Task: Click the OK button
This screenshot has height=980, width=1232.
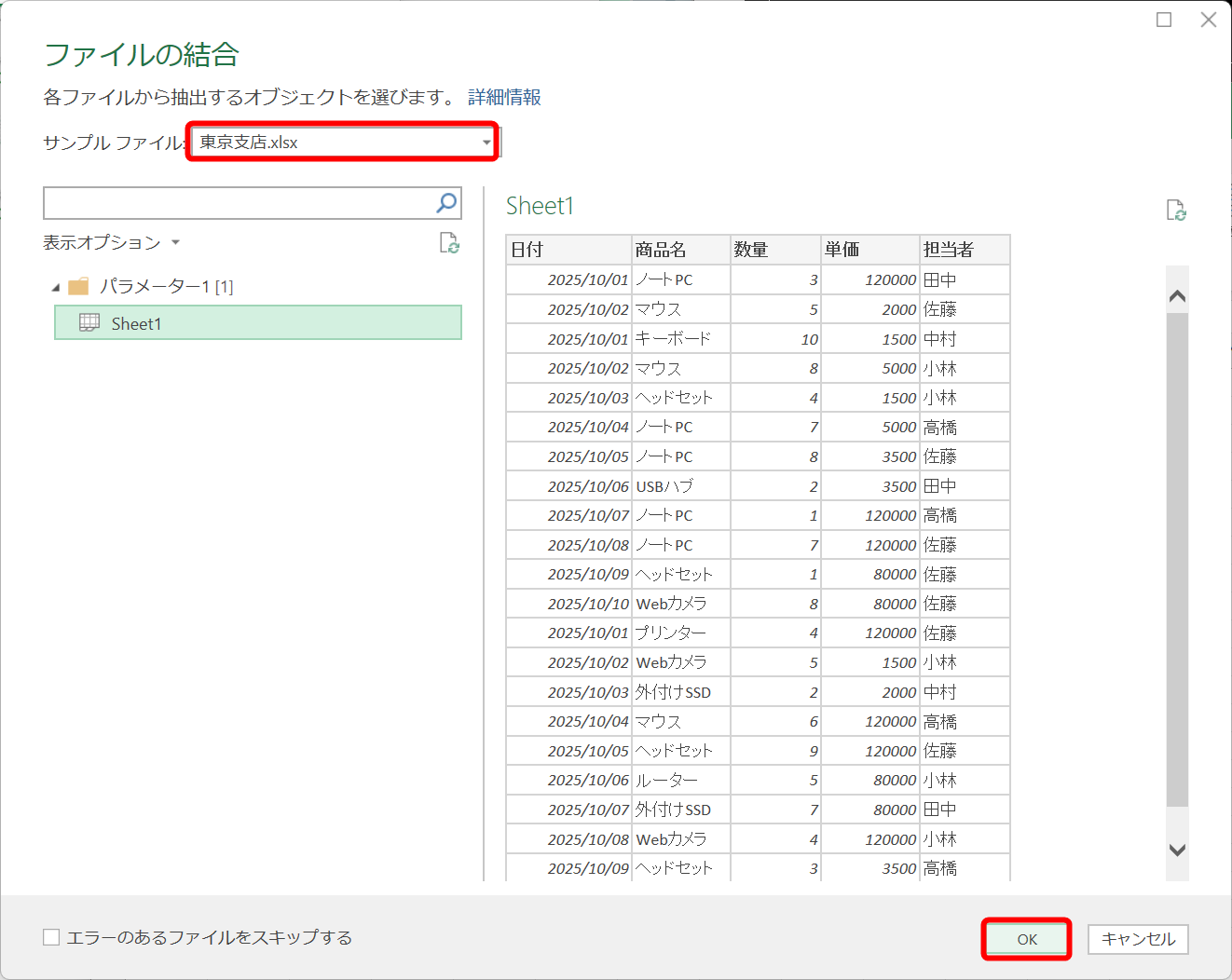Action: tap(1026, 939)
